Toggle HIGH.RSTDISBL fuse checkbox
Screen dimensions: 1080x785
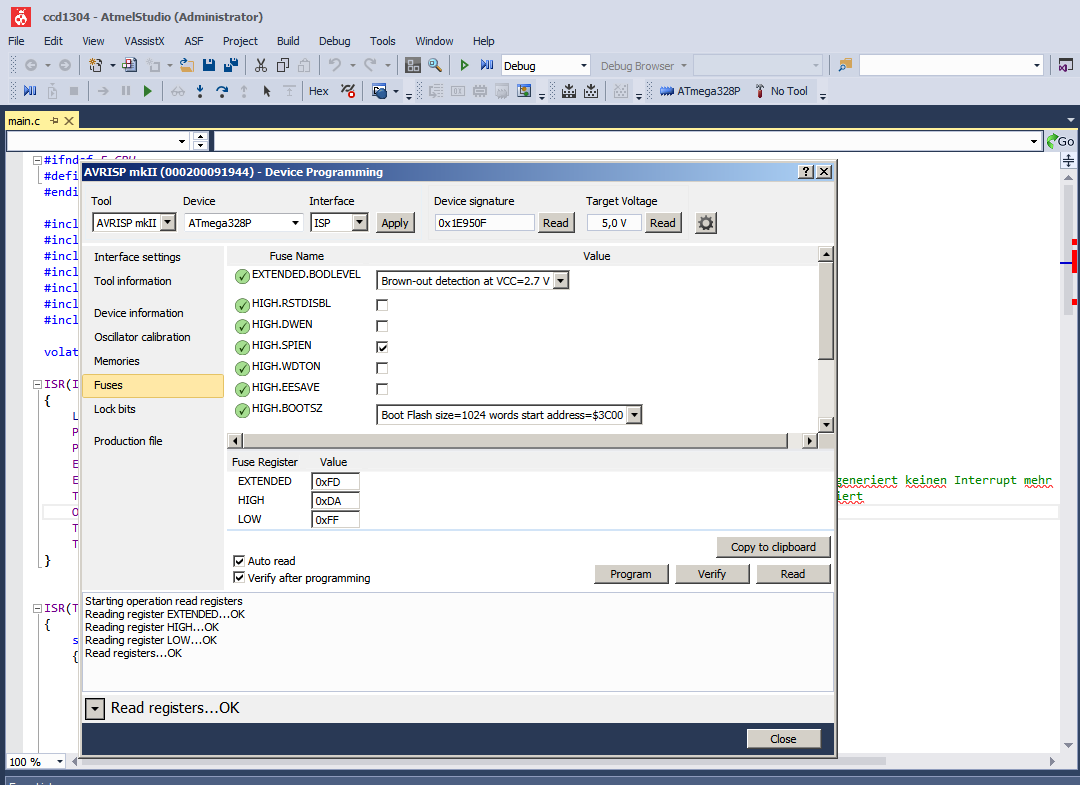(382, 305)
